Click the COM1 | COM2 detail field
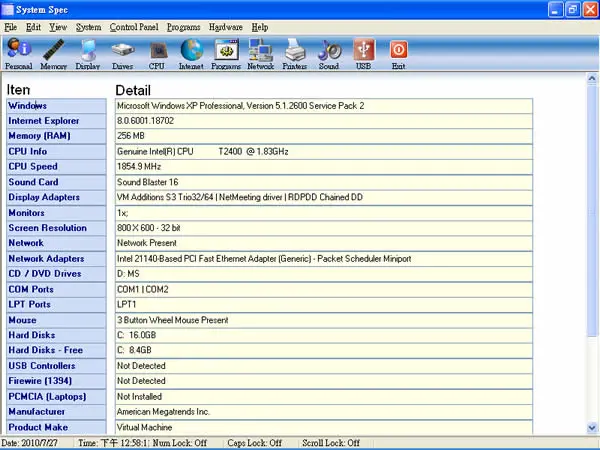Image resolution: width=600 pixels, height=450 pixels. [324, 289]
